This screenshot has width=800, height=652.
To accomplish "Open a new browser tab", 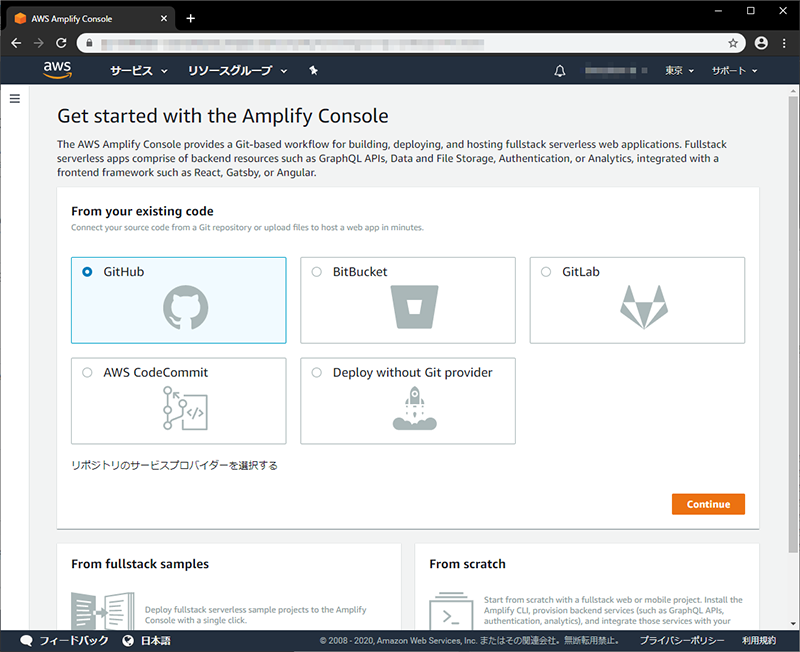I will [x=190, y=18].
